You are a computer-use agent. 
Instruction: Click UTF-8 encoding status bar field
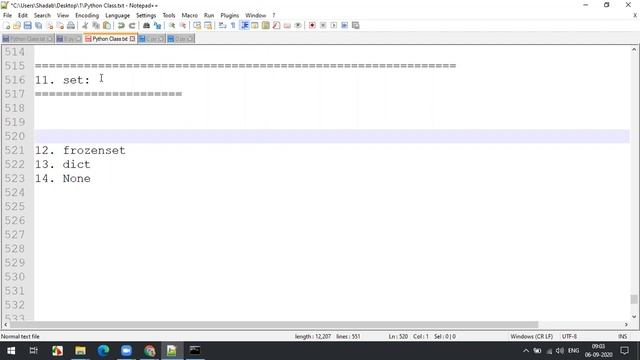coord(569,336)
